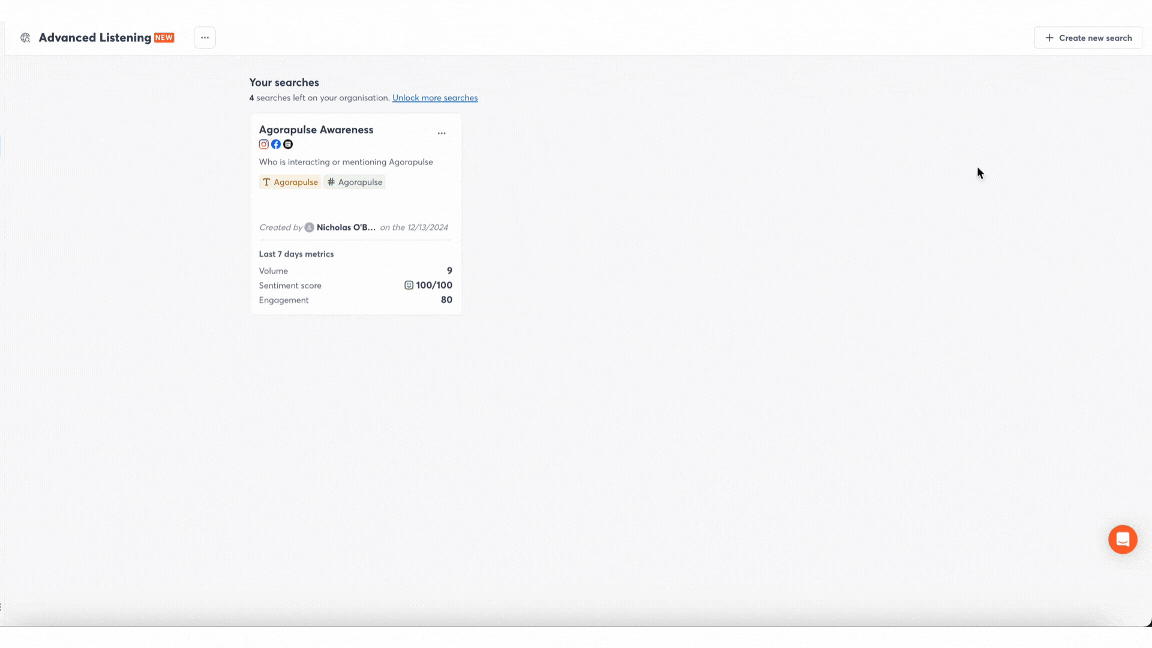
Task: Click the orange NEW badge
Action: pos(164,38)
